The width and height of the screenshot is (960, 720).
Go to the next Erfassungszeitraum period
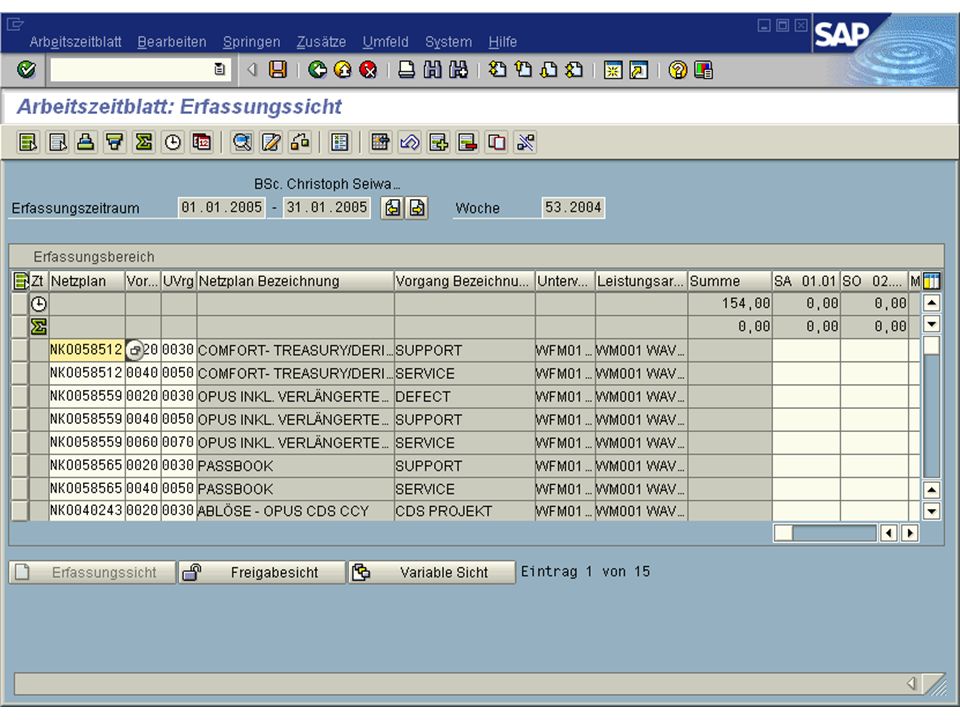(417, 208)
